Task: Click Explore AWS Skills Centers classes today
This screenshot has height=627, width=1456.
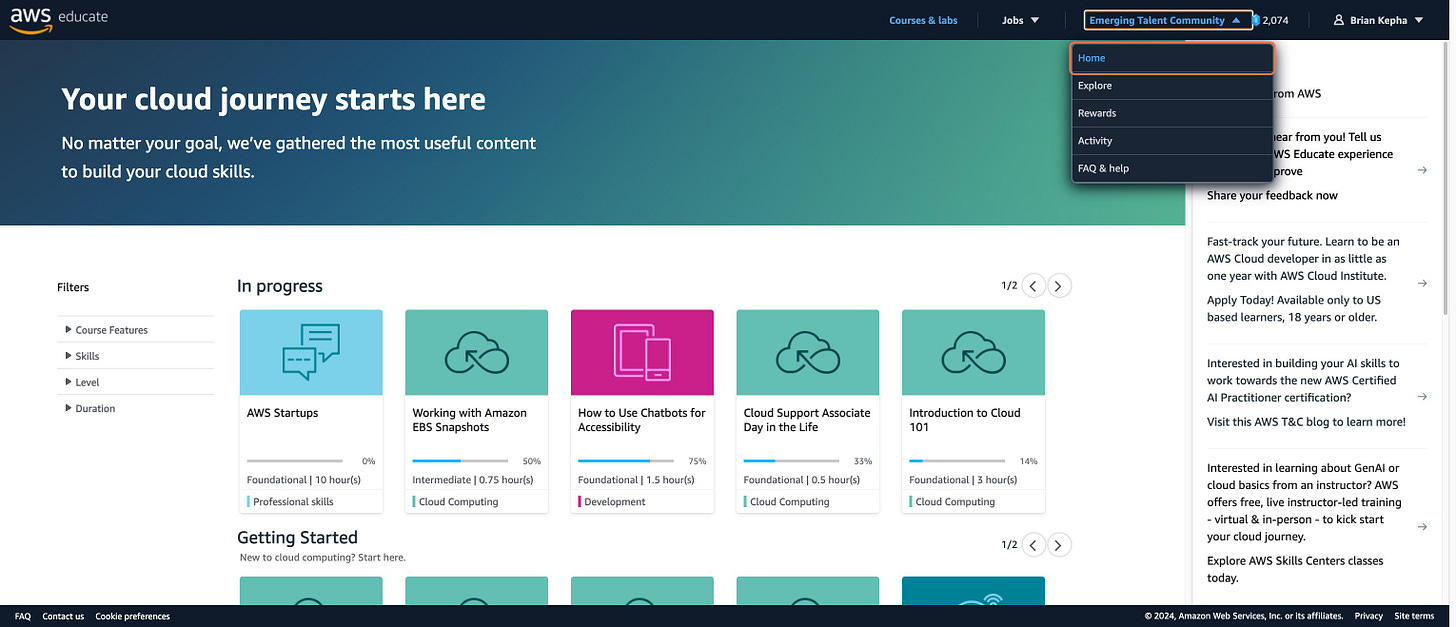Action: pyautogui.click(x=1295, y=569)
